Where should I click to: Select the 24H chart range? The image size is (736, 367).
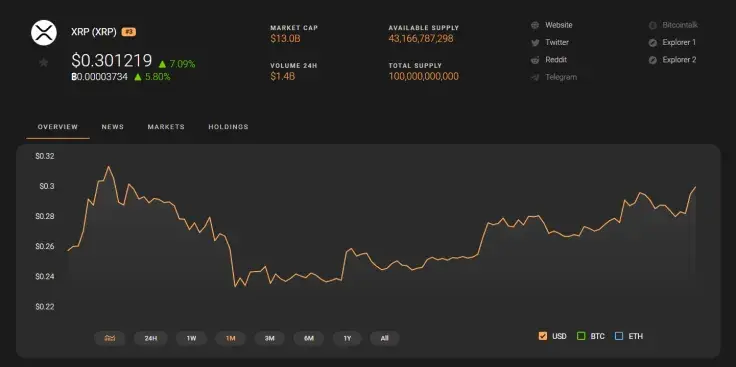pyautogui.click(x=151, y=338)
